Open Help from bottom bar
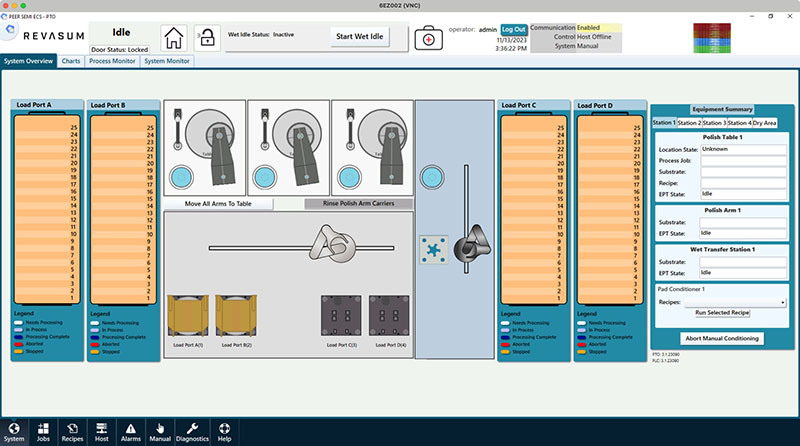800x446 pixels. (x=224, y=432)
